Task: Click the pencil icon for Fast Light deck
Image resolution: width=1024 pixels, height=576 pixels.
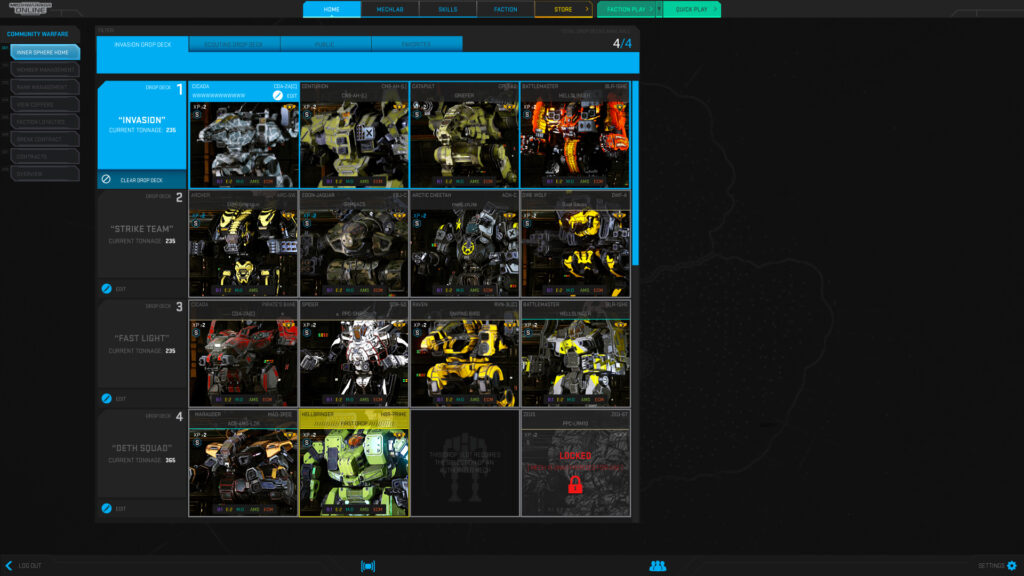Action: (106, 398)
